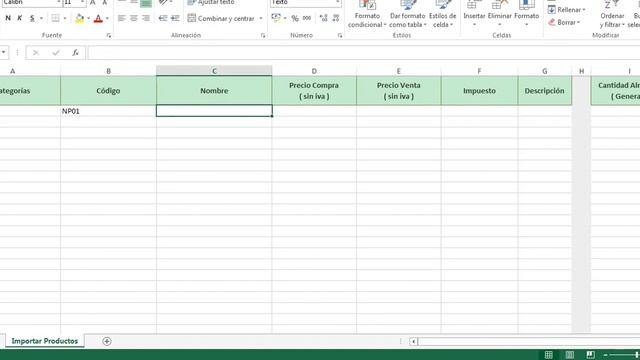The width and height of the screenshot is (640, 360).
Task: Click the Código header cell
Action: 109,91
